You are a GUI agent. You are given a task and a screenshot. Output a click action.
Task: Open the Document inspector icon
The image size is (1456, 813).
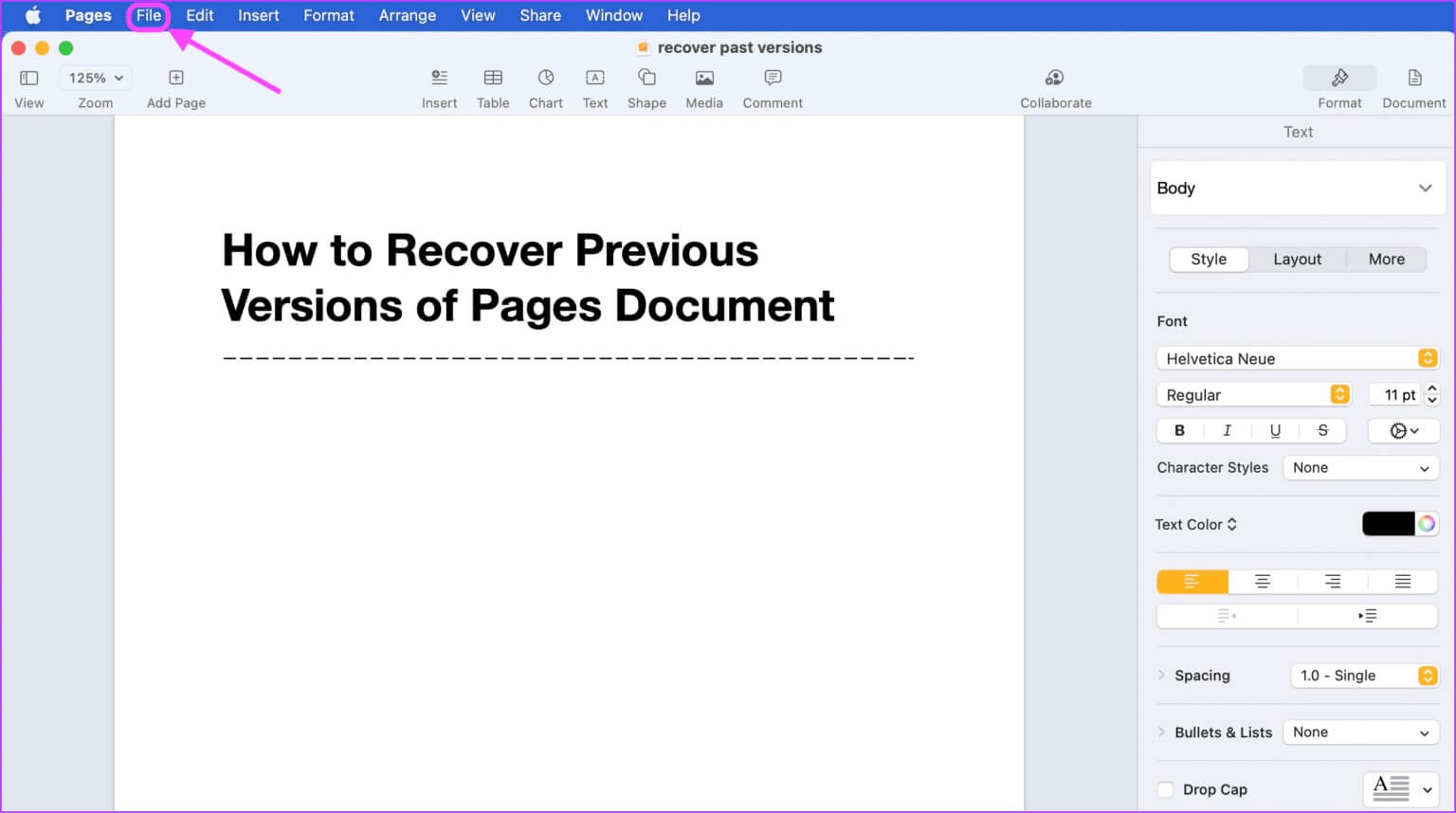click(x=1413, y=78)
